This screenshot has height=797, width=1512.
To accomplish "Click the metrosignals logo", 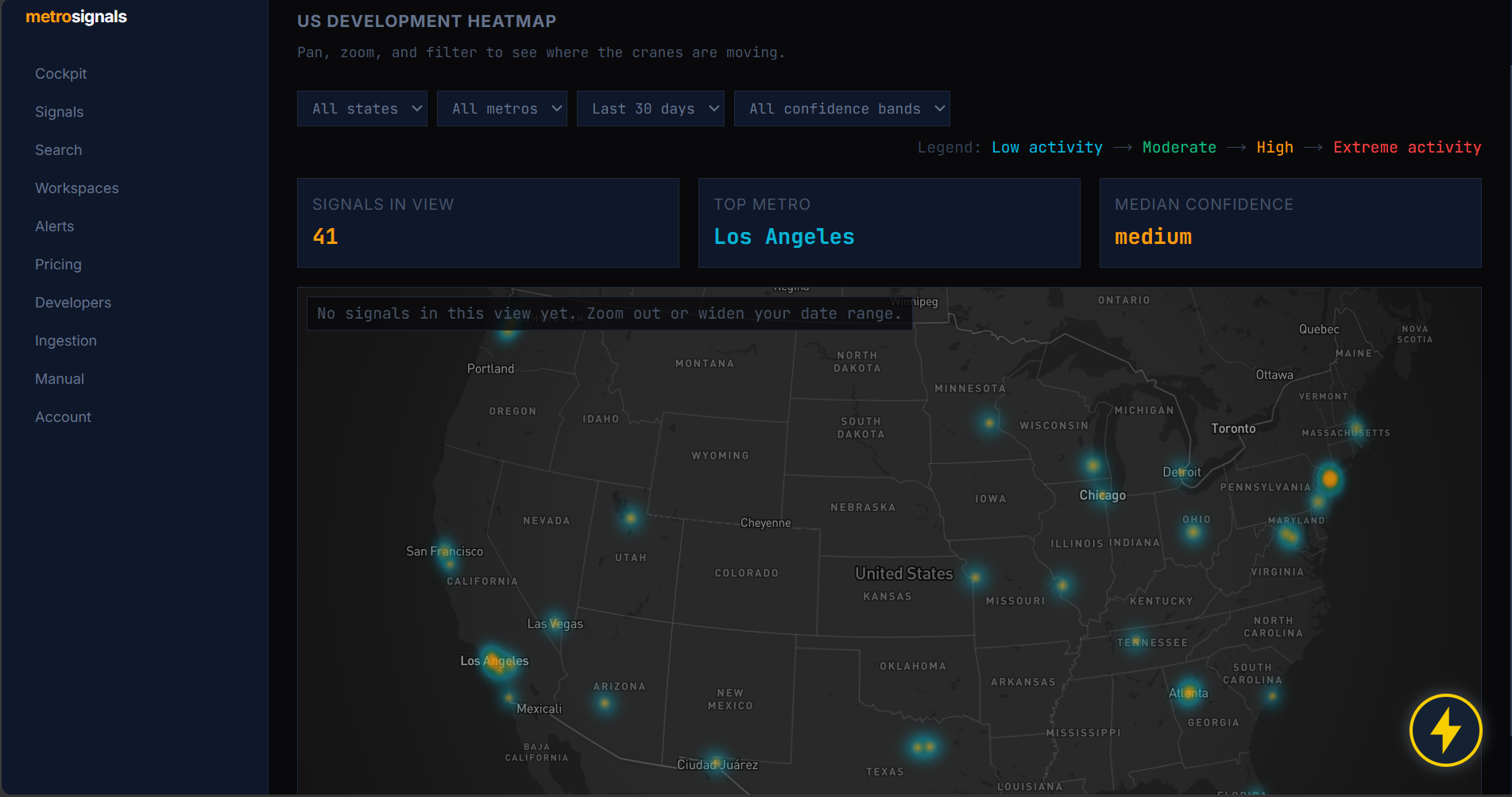I will click(x=76, y=17).
